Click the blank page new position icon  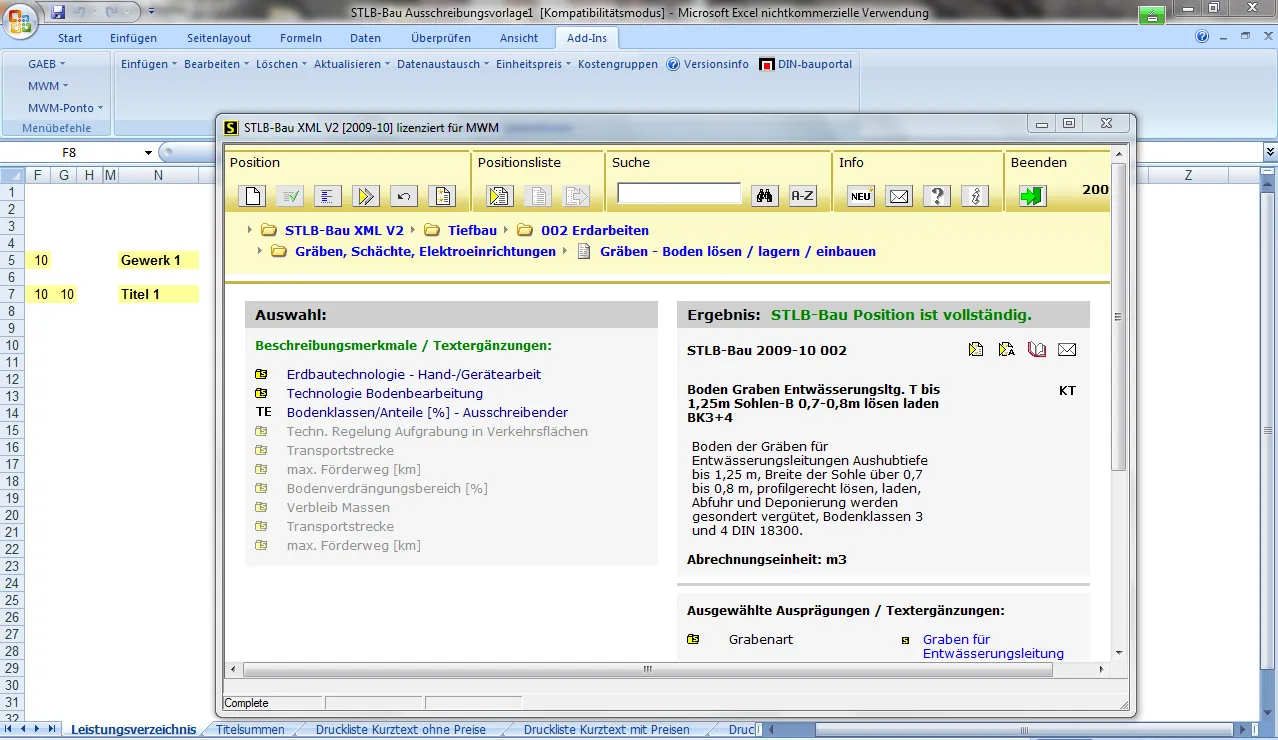[253, 196]
